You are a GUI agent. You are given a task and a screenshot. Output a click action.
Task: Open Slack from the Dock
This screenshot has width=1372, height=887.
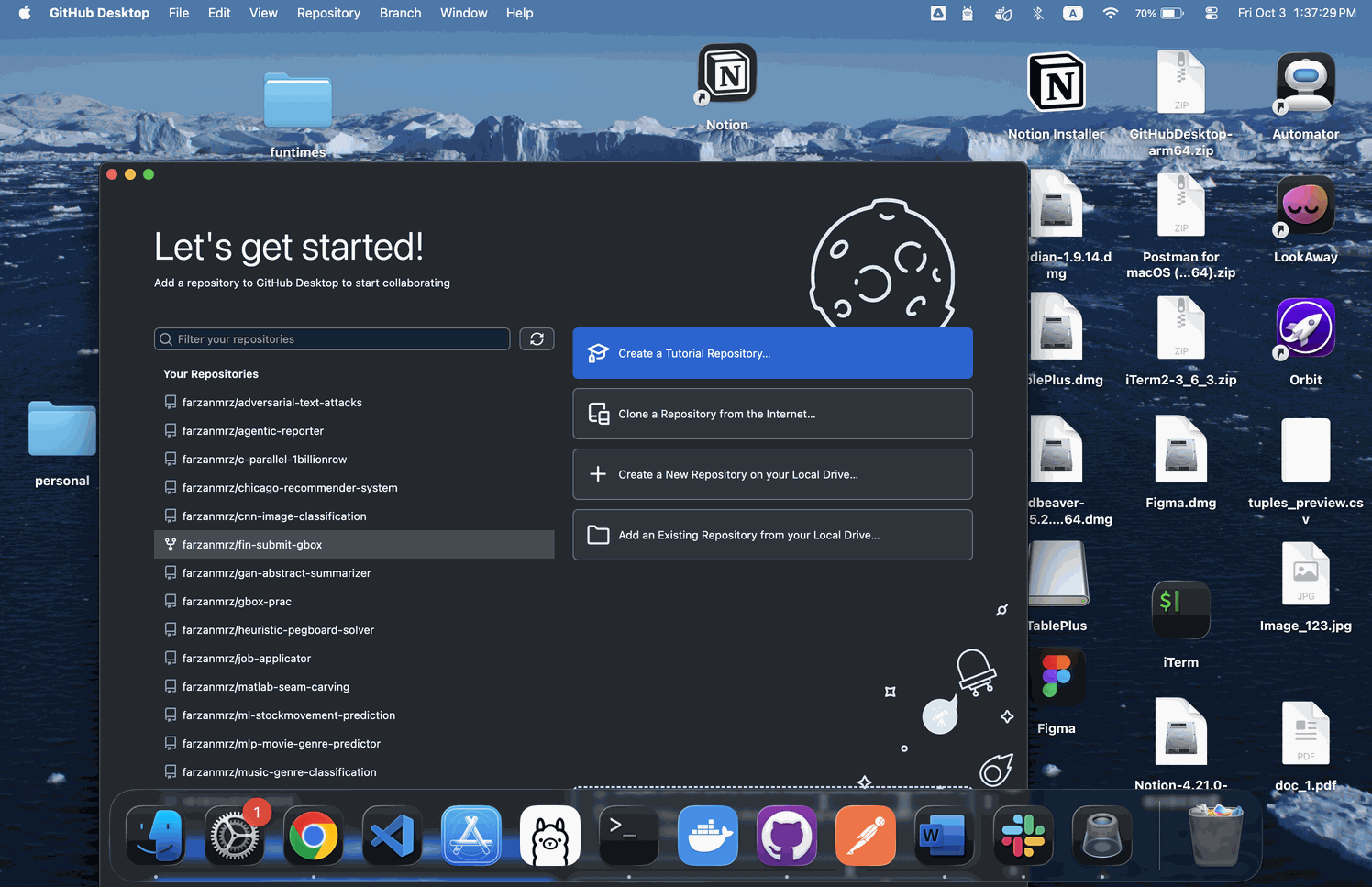(x=1023, y=836)
